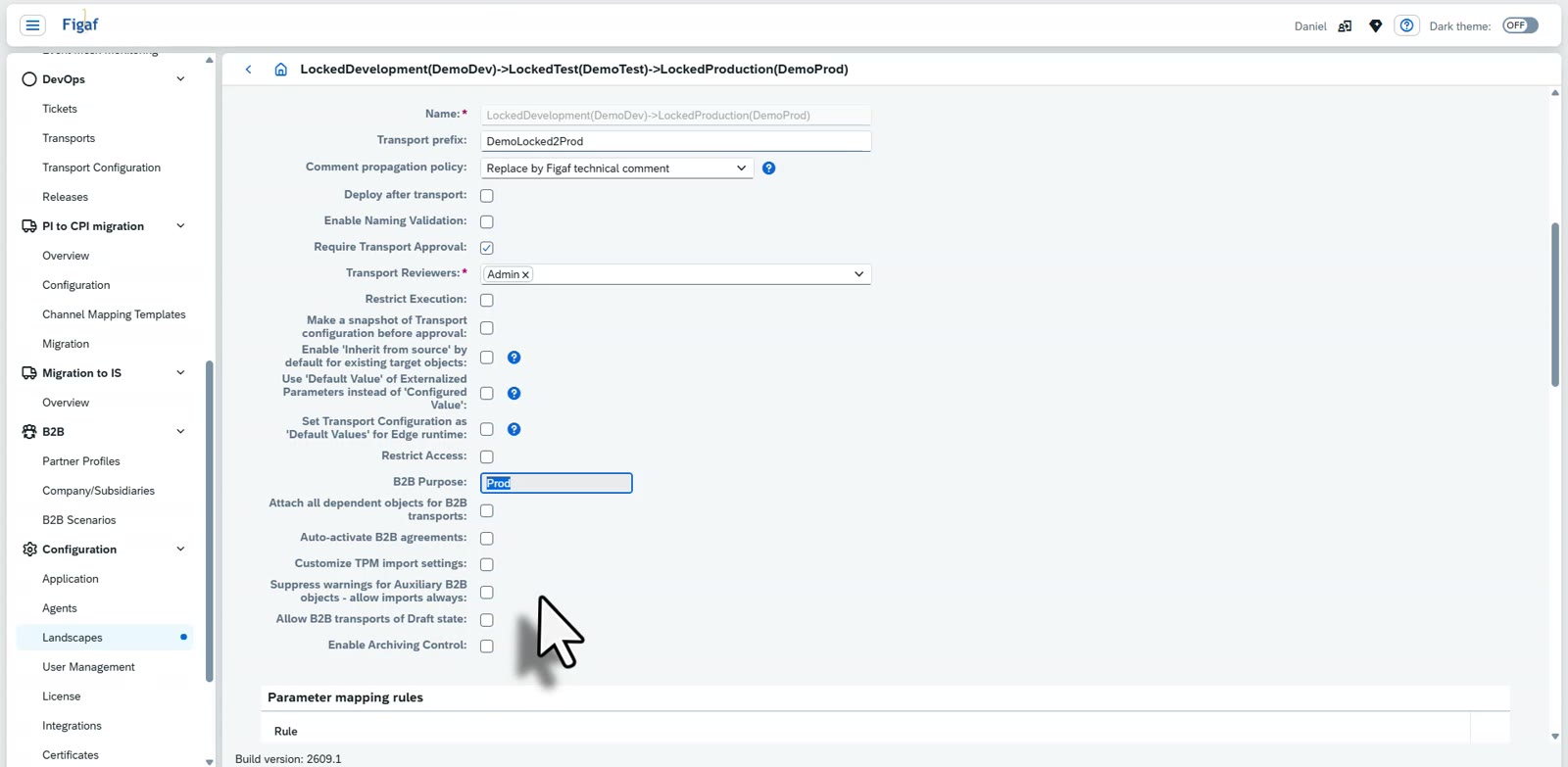
Task: Click the DevOps circle icon
Action: point(29,79)
